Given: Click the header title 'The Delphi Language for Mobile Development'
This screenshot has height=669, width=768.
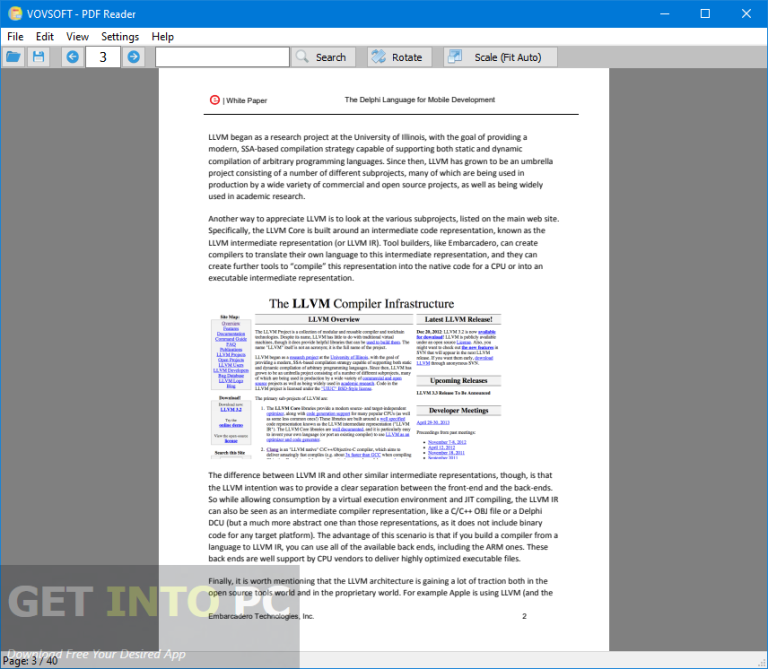Looking at the screenshot, I should tap(420, 100).
